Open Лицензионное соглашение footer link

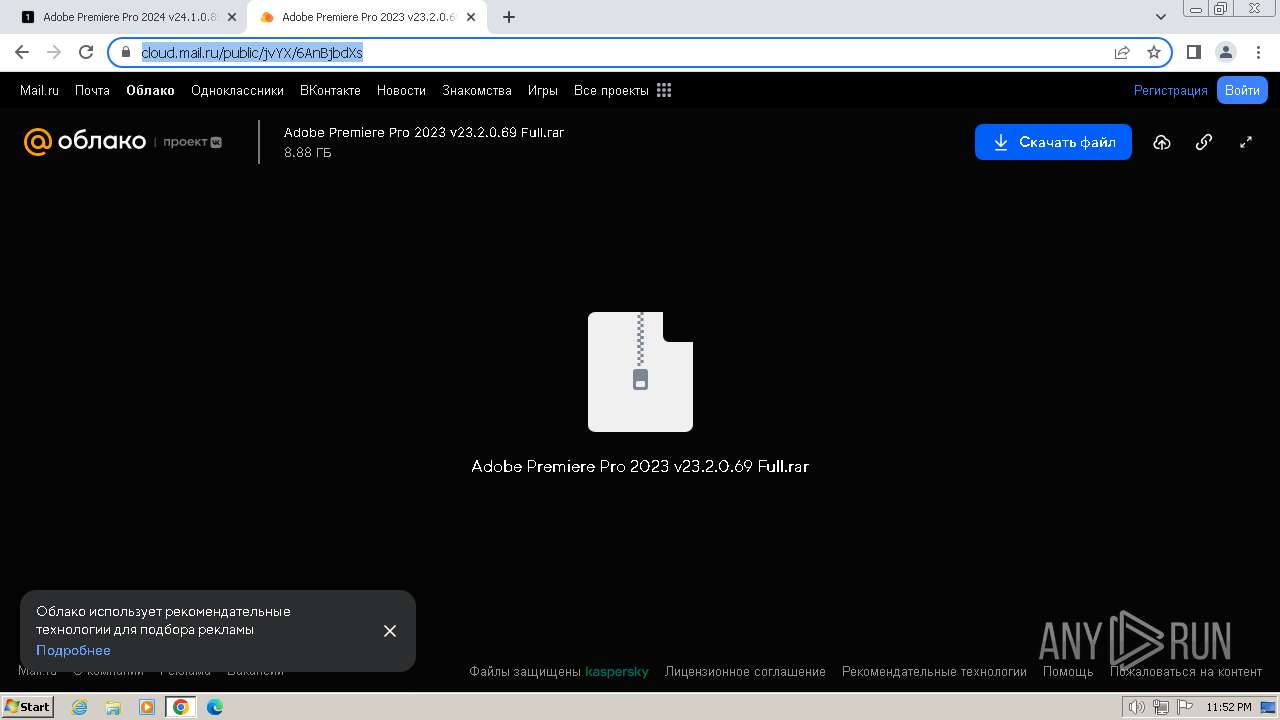click(745, 672)
